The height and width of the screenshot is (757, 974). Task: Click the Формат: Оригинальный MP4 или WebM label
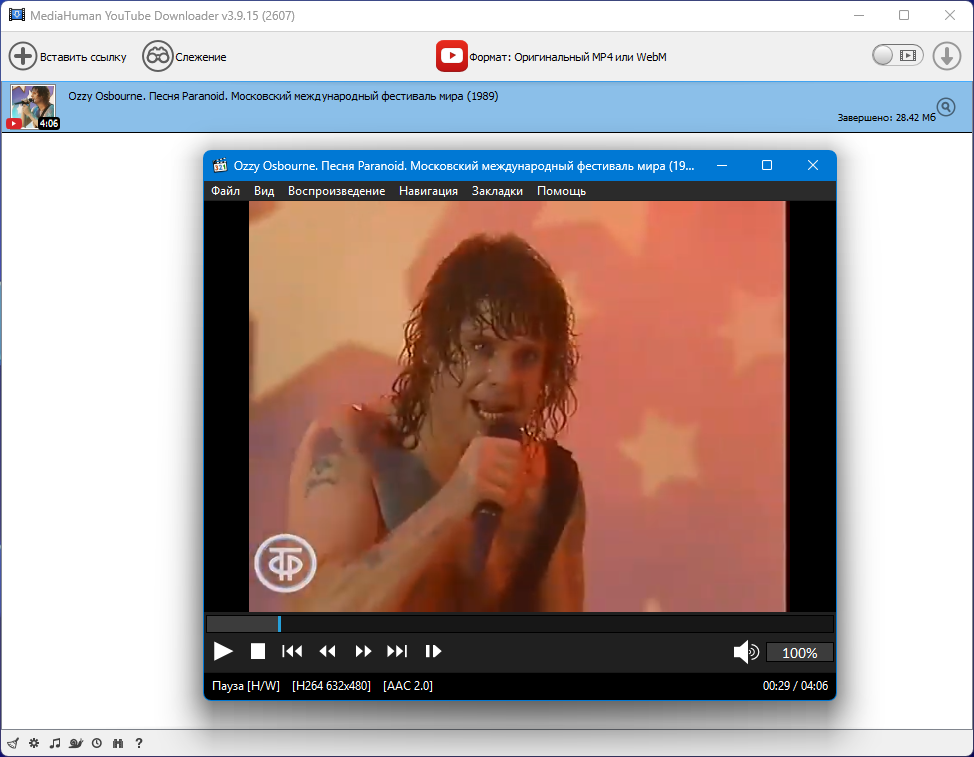[x=568, y=57]
